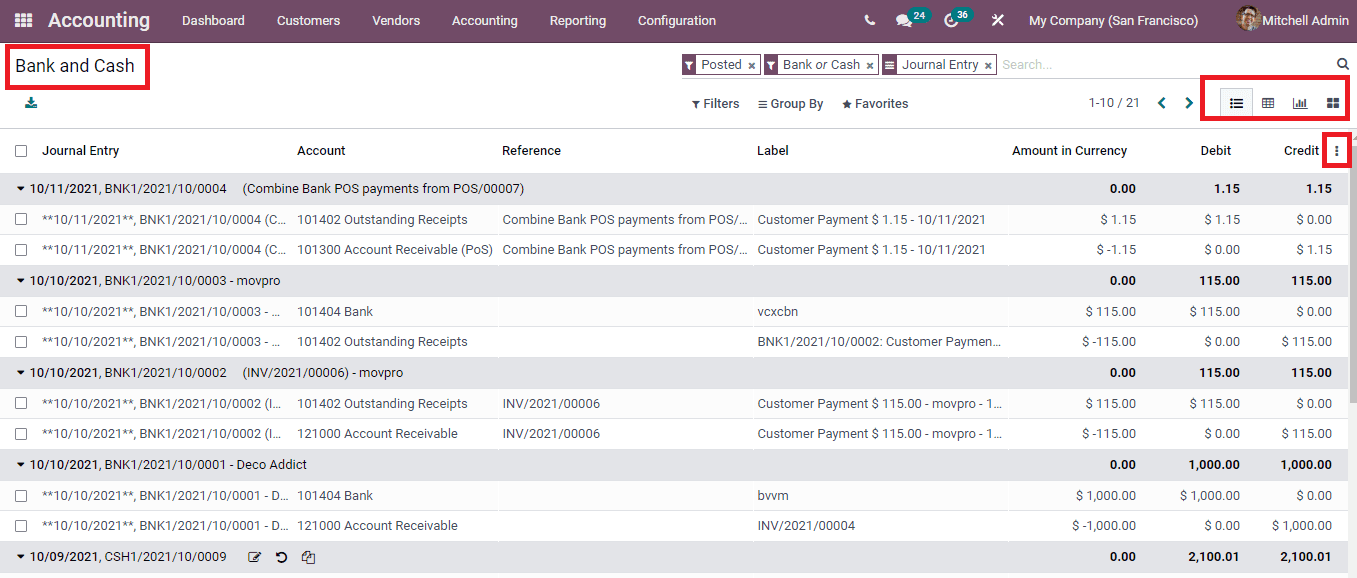Edit the CSH1/2021/10/0009 entry with the pencil icon
The image size is (1357, 578).
[x=255, y=557]
